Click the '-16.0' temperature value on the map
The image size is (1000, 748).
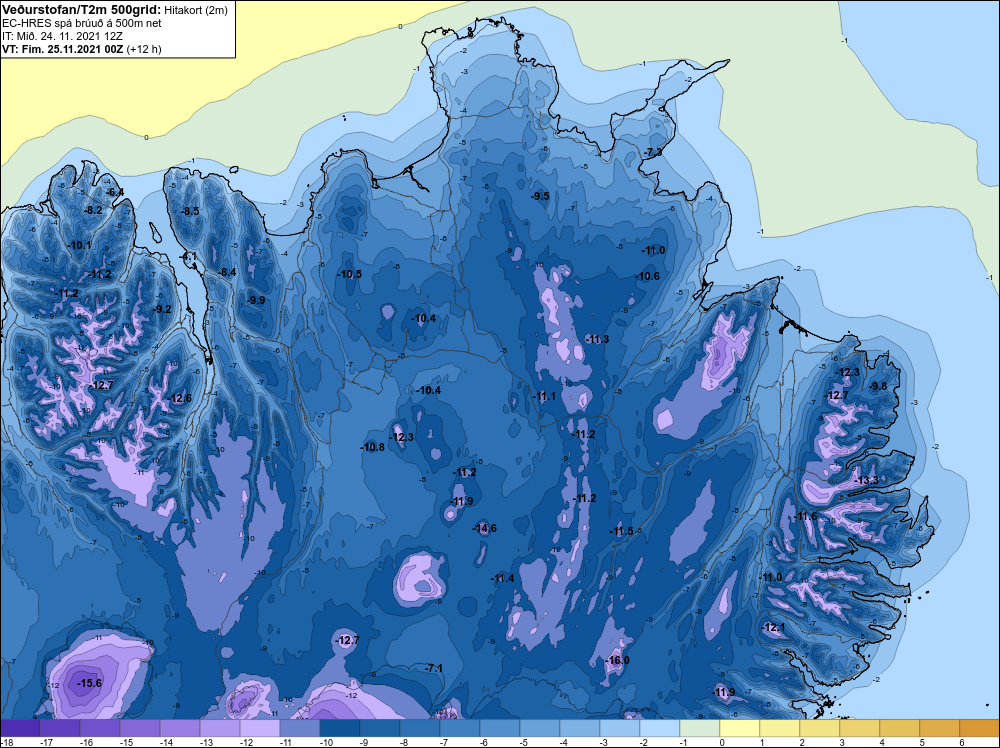617,660
